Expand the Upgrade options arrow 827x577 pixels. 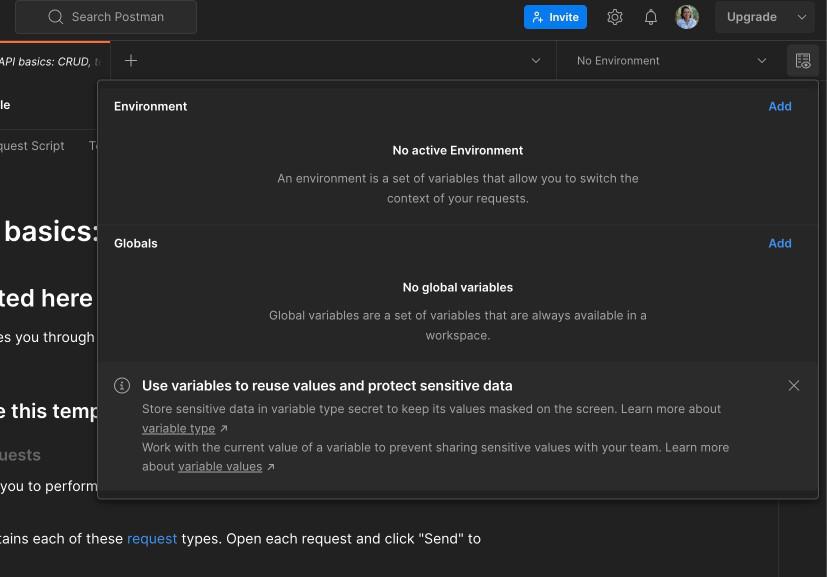coord(801,17)
